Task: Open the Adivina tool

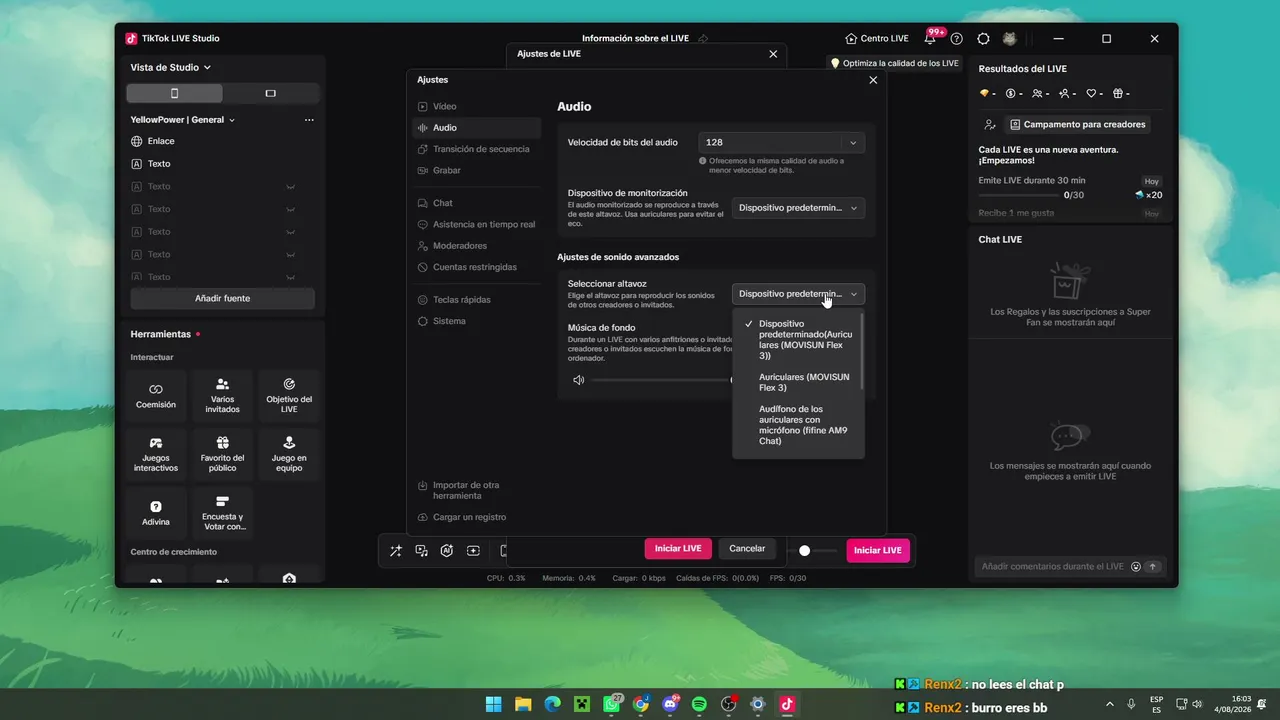Action: 156,513
